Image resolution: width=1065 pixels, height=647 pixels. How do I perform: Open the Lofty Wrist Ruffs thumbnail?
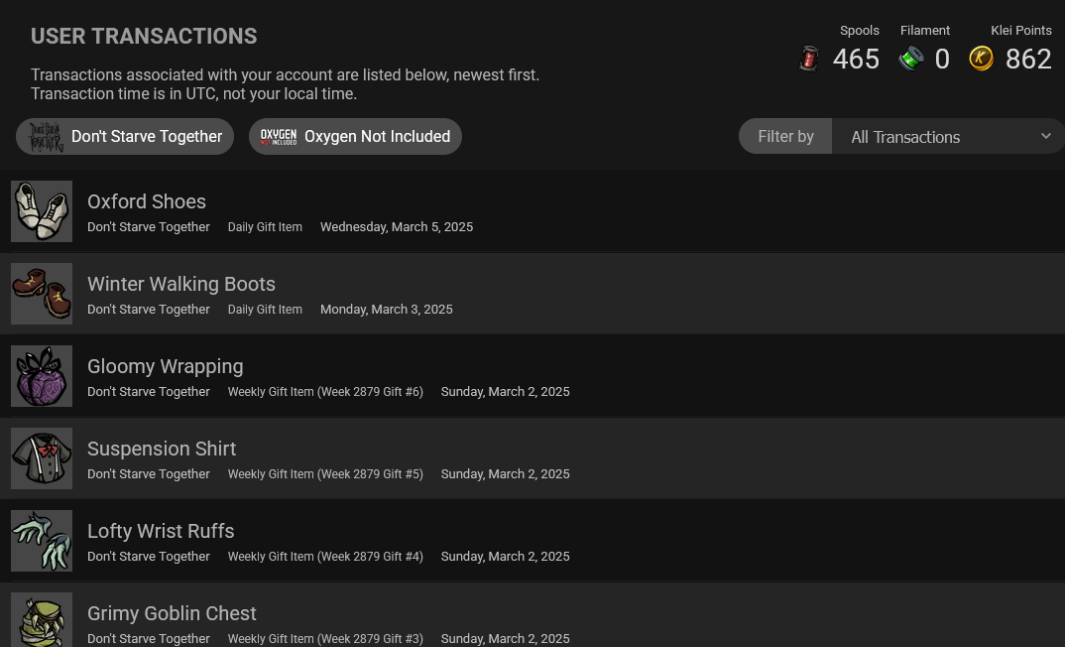click(41, 540)
